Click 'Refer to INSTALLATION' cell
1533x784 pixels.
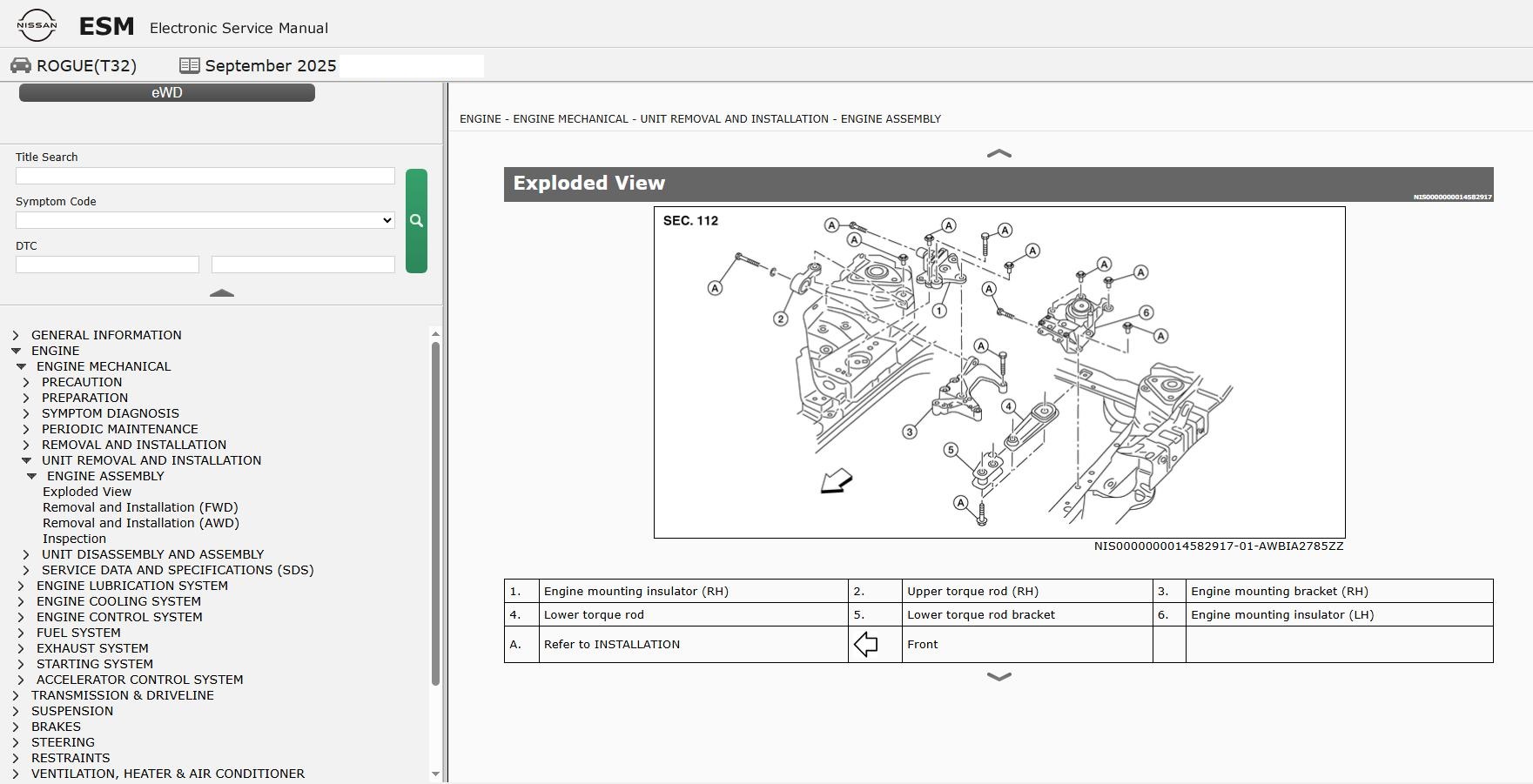click(694, 645)
